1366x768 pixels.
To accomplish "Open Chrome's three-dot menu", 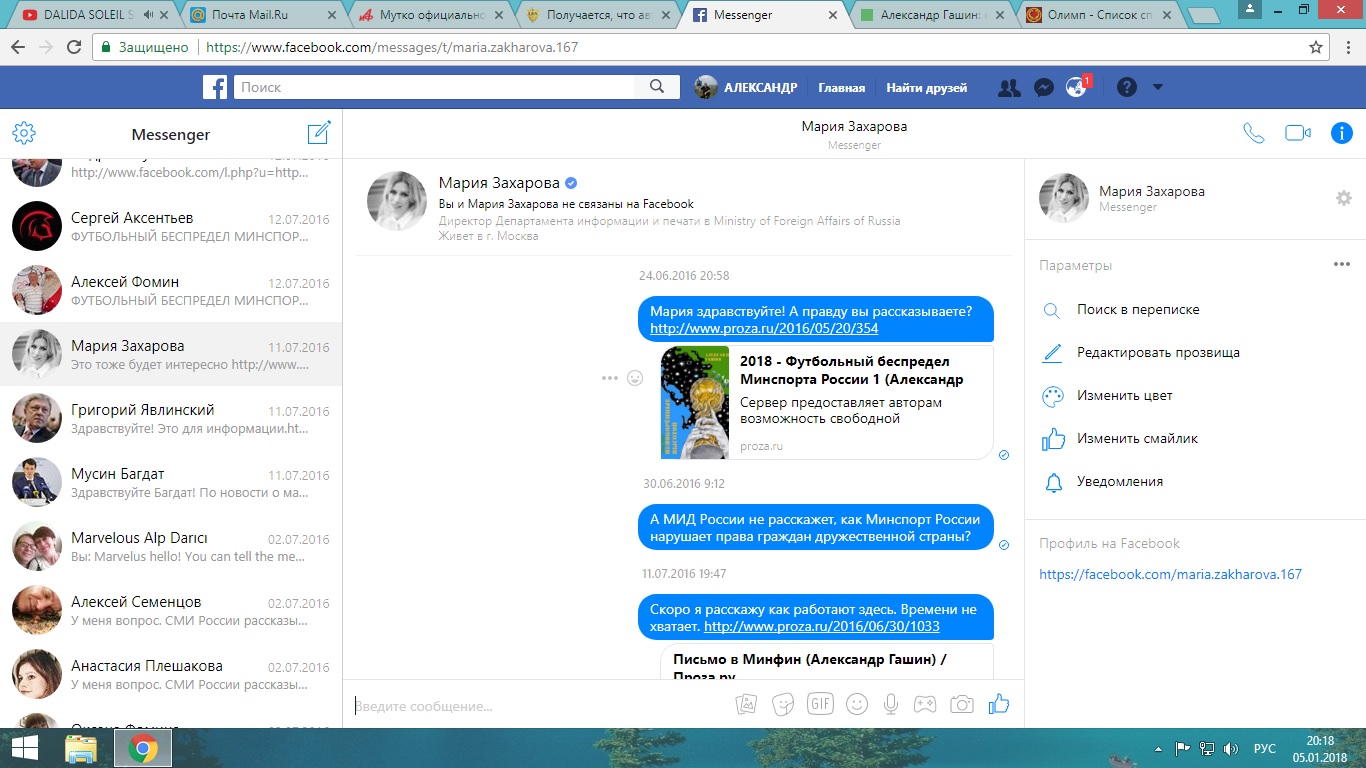I will pos(1347,47).
